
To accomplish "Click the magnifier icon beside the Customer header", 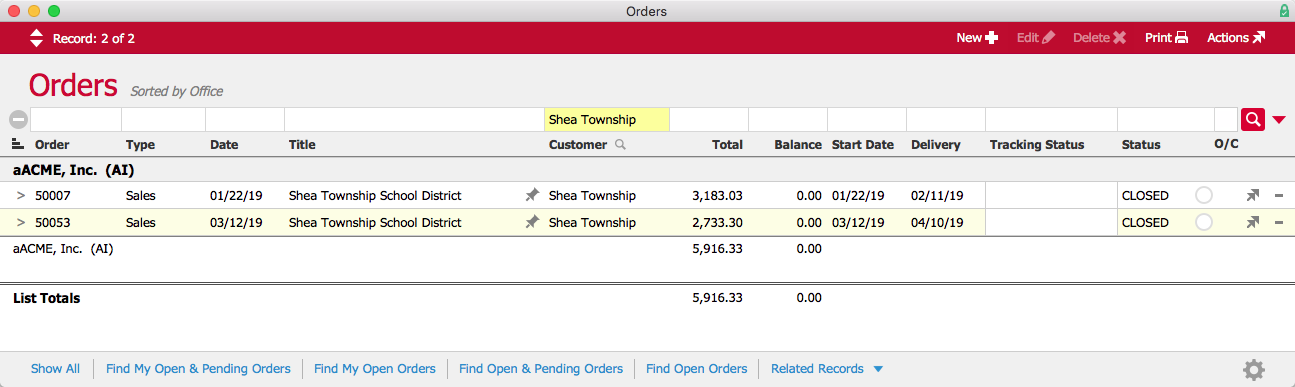I will click(x=620, y=145).
